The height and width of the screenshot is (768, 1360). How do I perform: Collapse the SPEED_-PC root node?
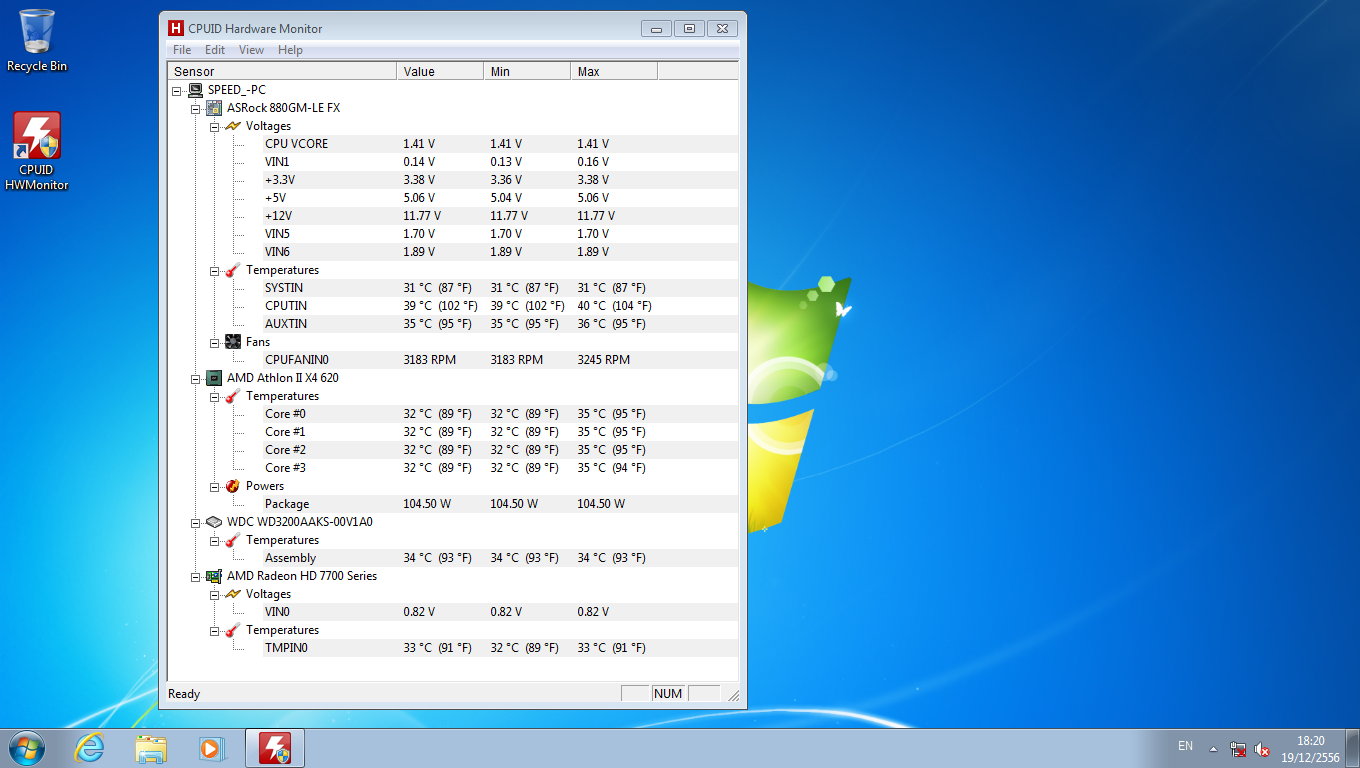point(176,90)
